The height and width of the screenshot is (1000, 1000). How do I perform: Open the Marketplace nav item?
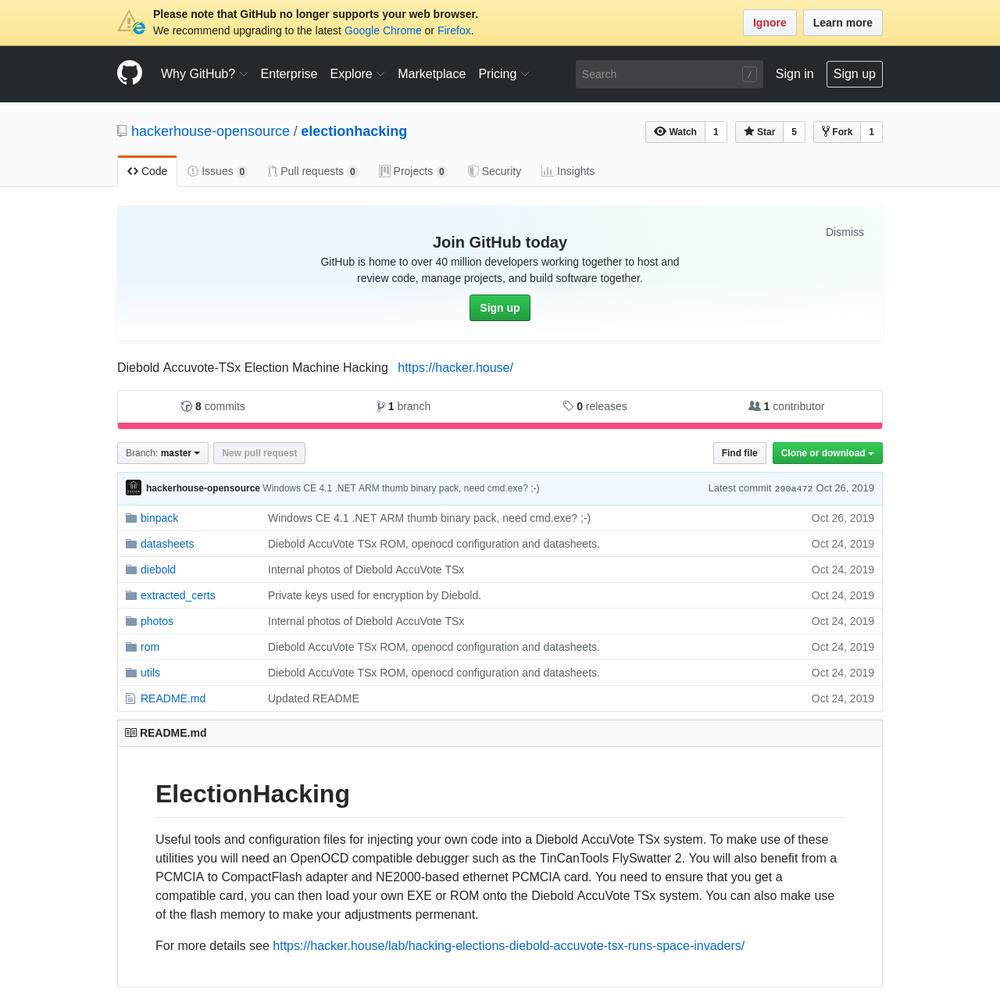pos(432,74)
